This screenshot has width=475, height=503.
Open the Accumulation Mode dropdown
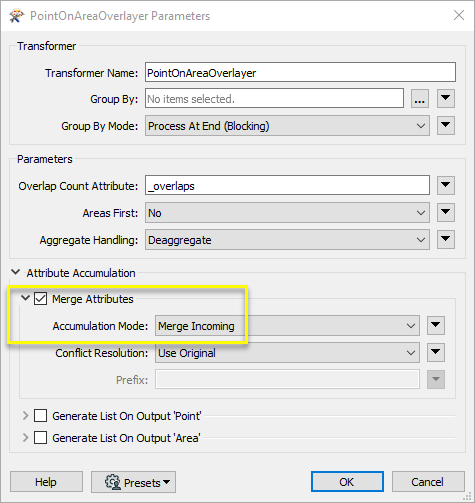tap(287, 326)
